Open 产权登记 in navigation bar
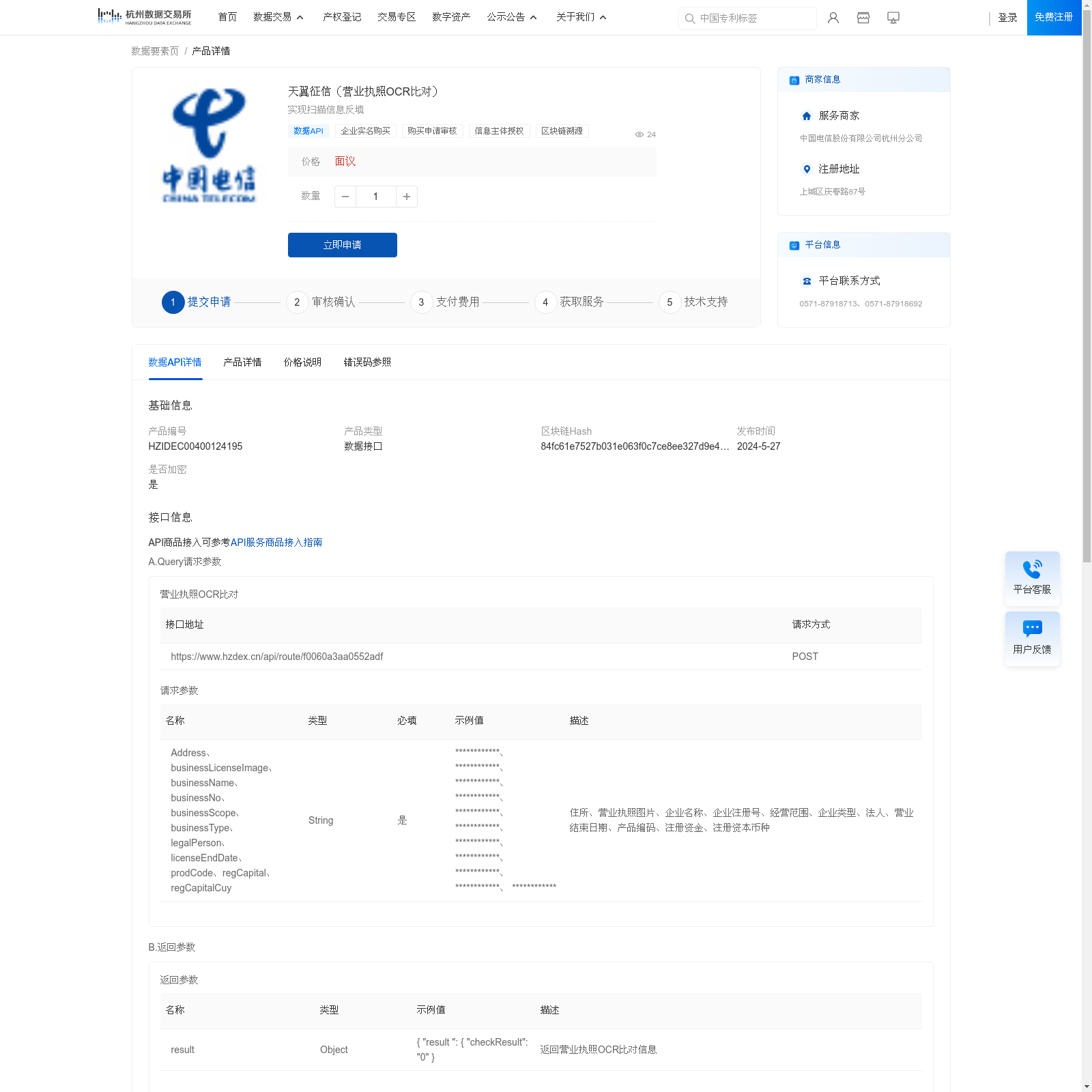The height and width of the screenshot is (1092, 1092). point(342,17)
